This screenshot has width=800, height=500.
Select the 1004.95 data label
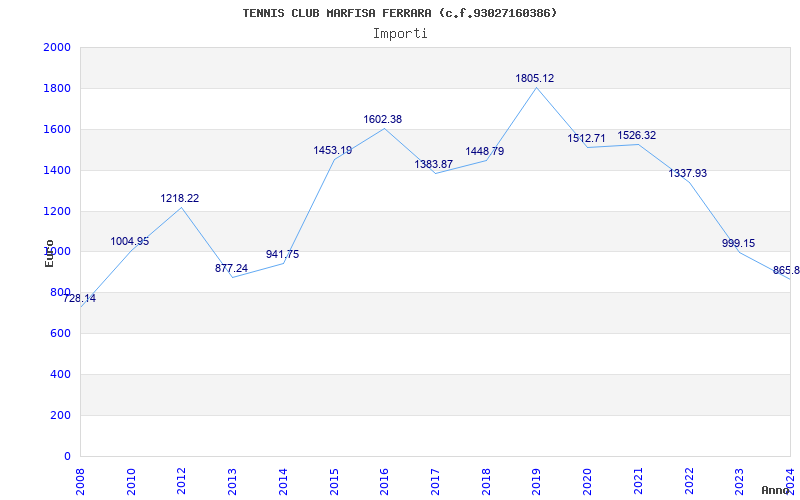pos(130,241)
